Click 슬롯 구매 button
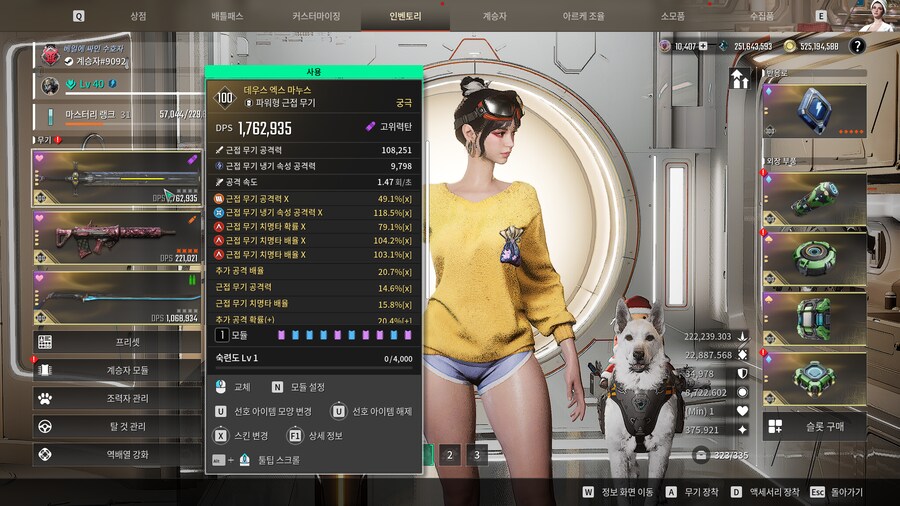Image resolution: width=900 pixels, height=506 pixels. tap(814, 426)
